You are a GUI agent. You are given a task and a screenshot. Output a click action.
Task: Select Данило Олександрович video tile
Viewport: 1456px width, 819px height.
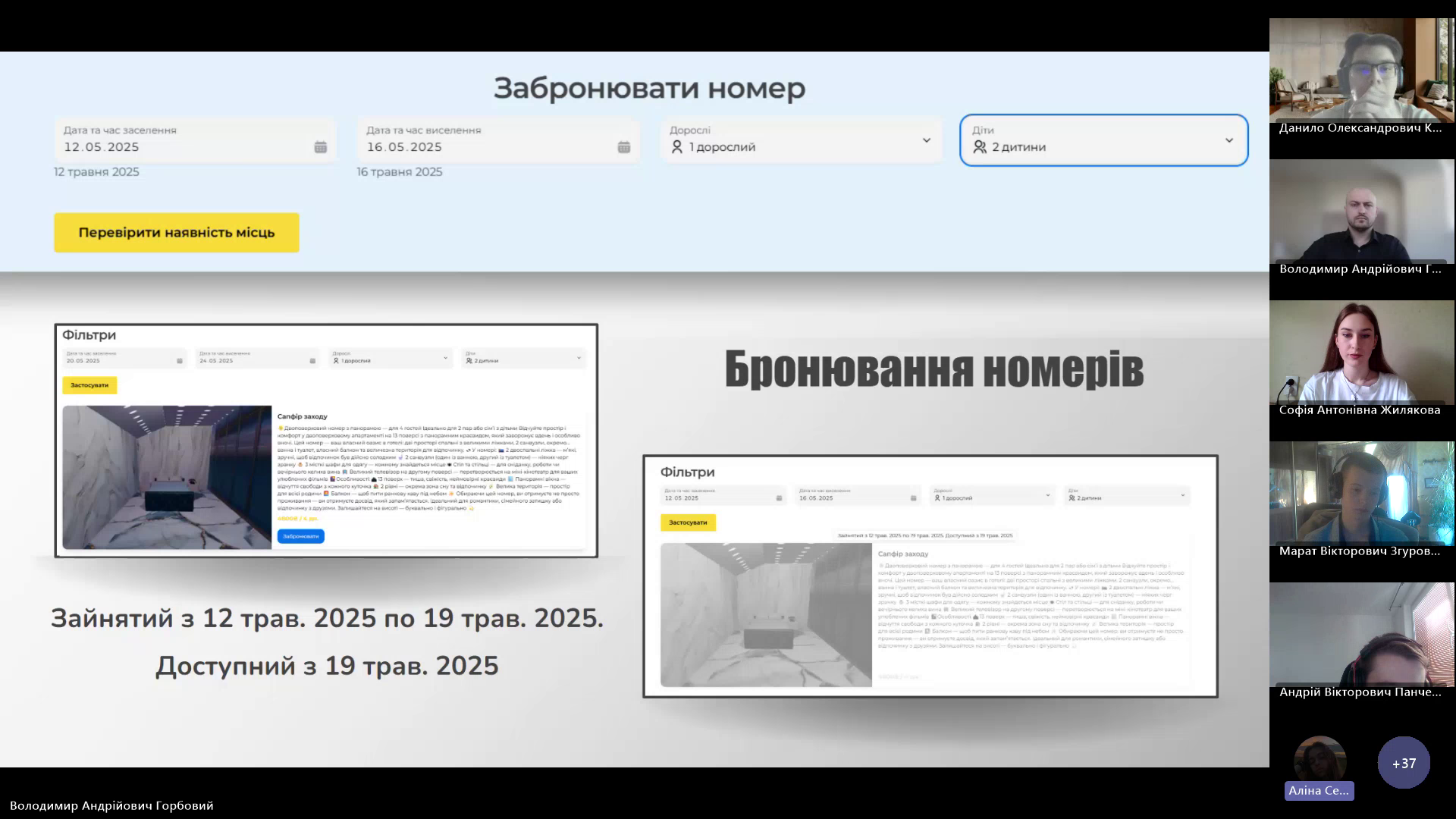(1361, 72)
